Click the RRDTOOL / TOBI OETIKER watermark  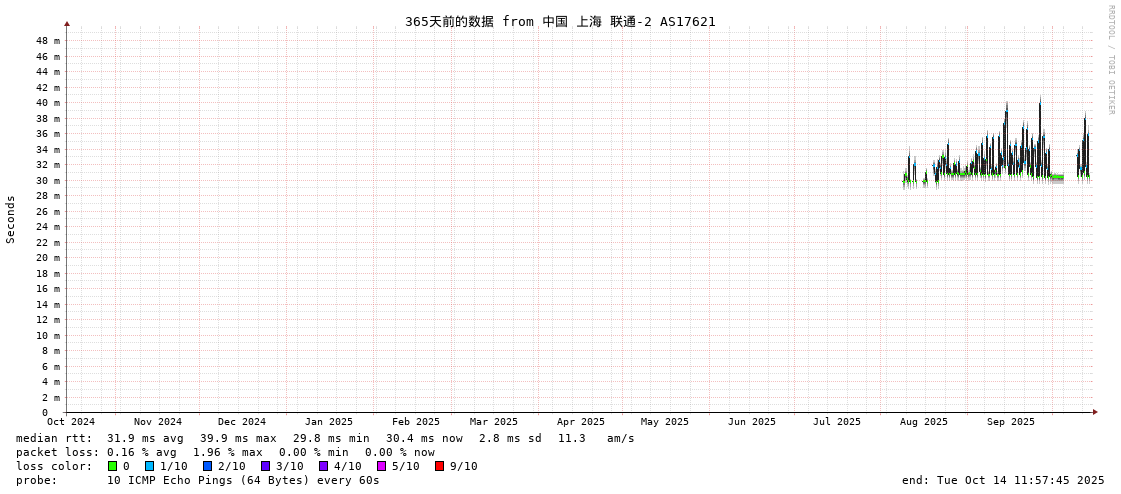1110,60
